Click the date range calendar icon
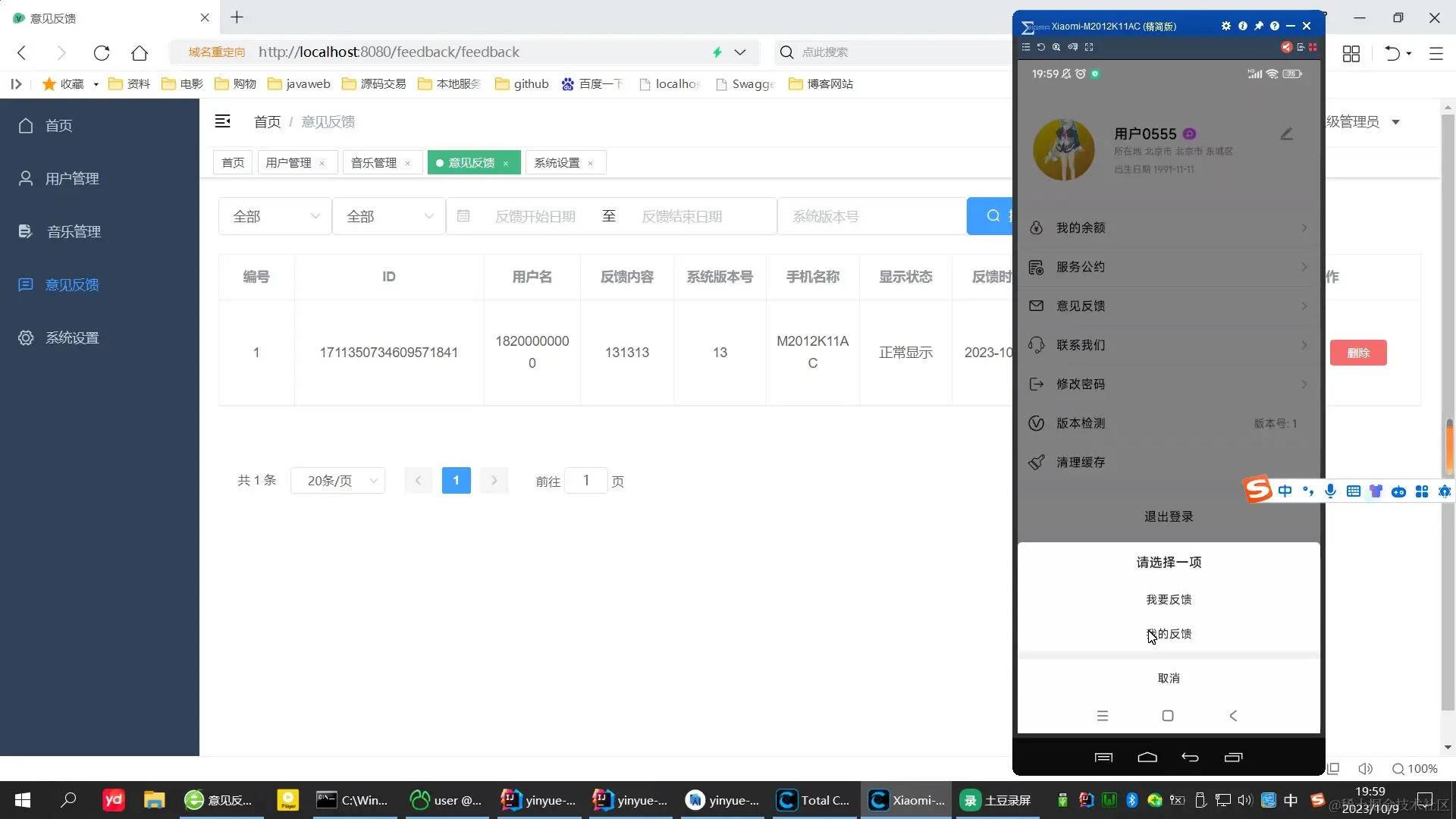1456x819 pixels. click(x=463, y=216)
